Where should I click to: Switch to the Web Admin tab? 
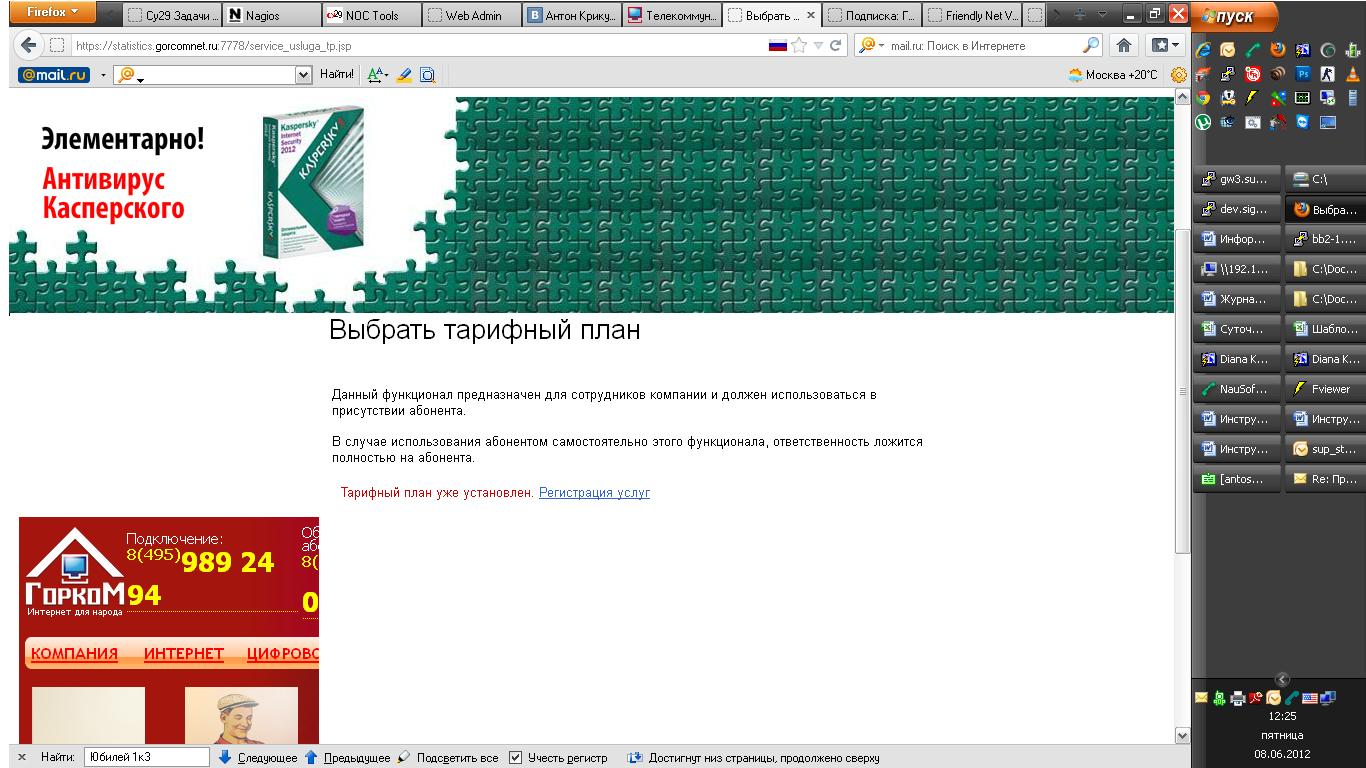[x=470, y=15]
